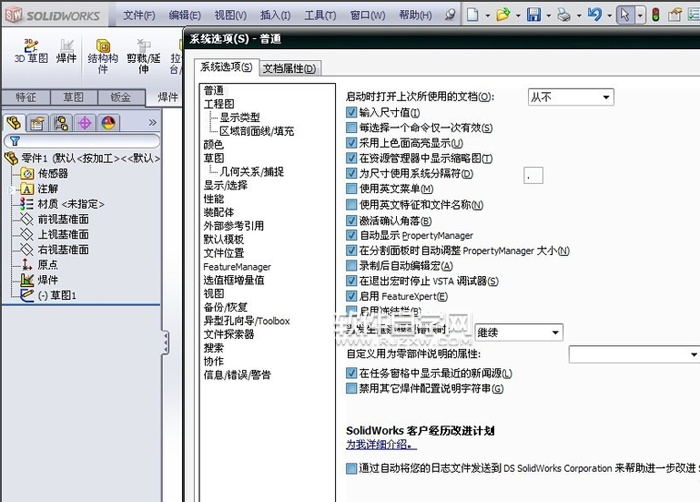Toggle 输入尺寸值 checkbox
This screenshot has height=502, width=700.
(352, 112)
